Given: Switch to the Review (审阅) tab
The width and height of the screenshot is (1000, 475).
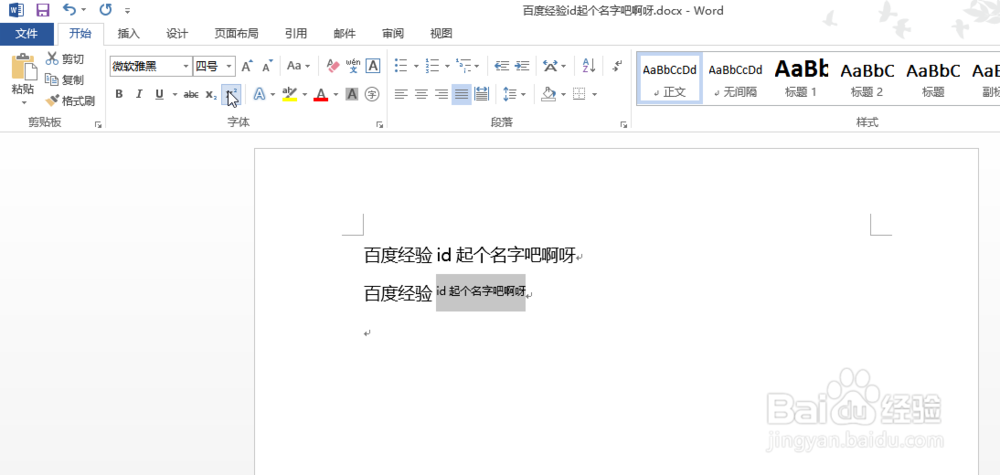Looking at the screenshot, I should pyautogui.click(x=393, y=34).
